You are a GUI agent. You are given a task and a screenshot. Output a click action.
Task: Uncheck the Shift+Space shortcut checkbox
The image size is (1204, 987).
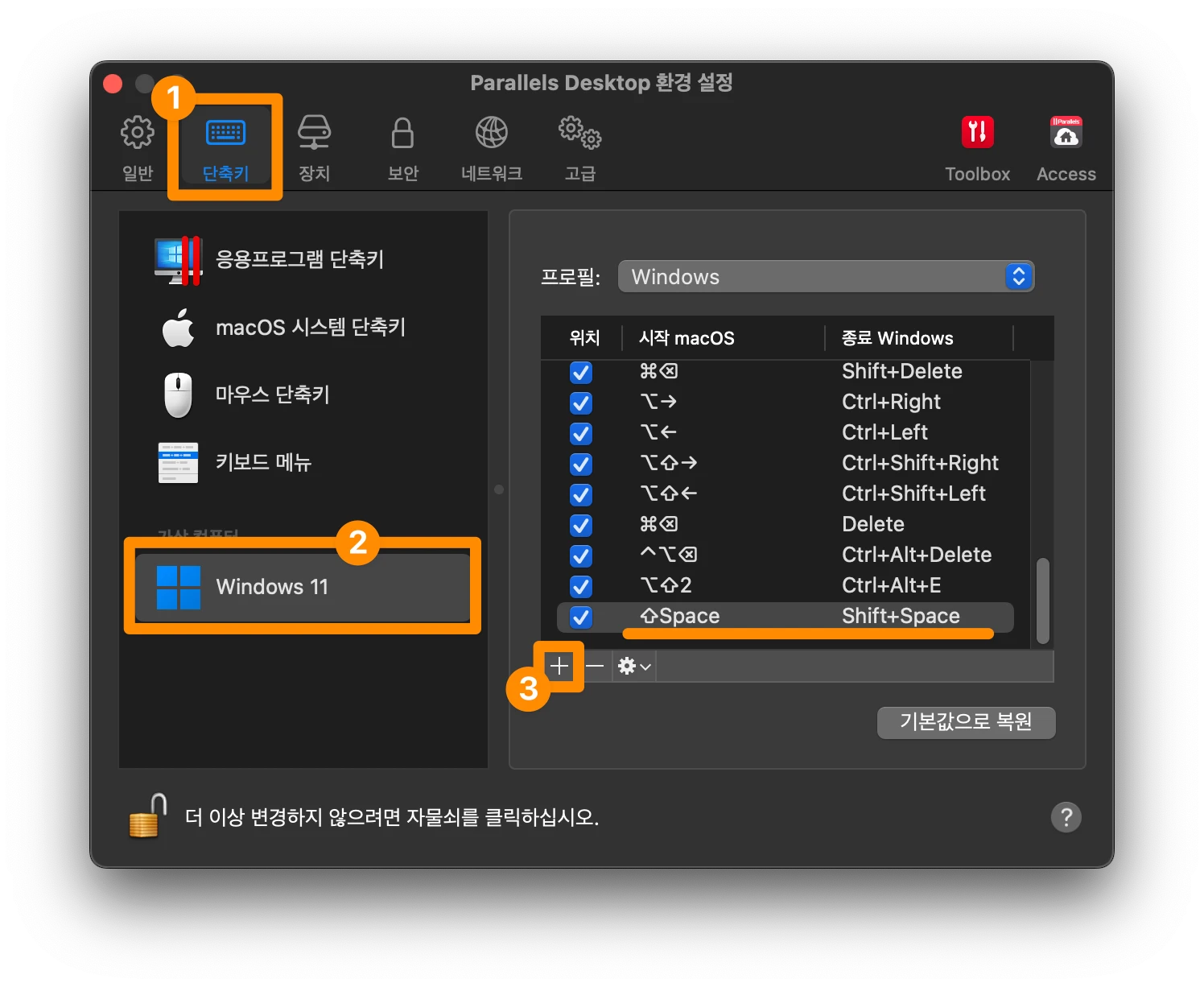tap(581, 617)
